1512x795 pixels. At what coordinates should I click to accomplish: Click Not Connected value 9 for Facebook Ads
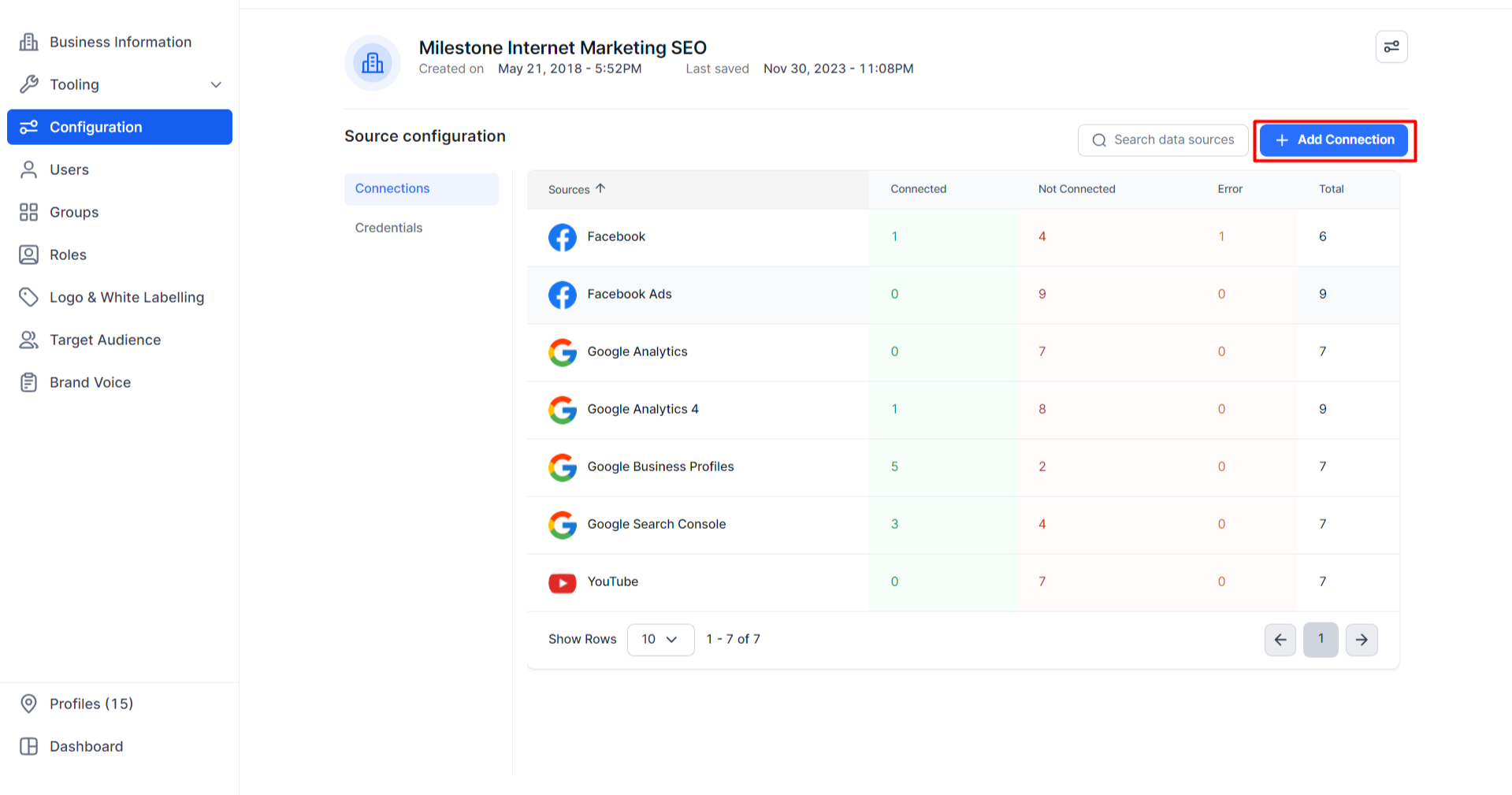pyautogui.click(x=1042, y=294)
